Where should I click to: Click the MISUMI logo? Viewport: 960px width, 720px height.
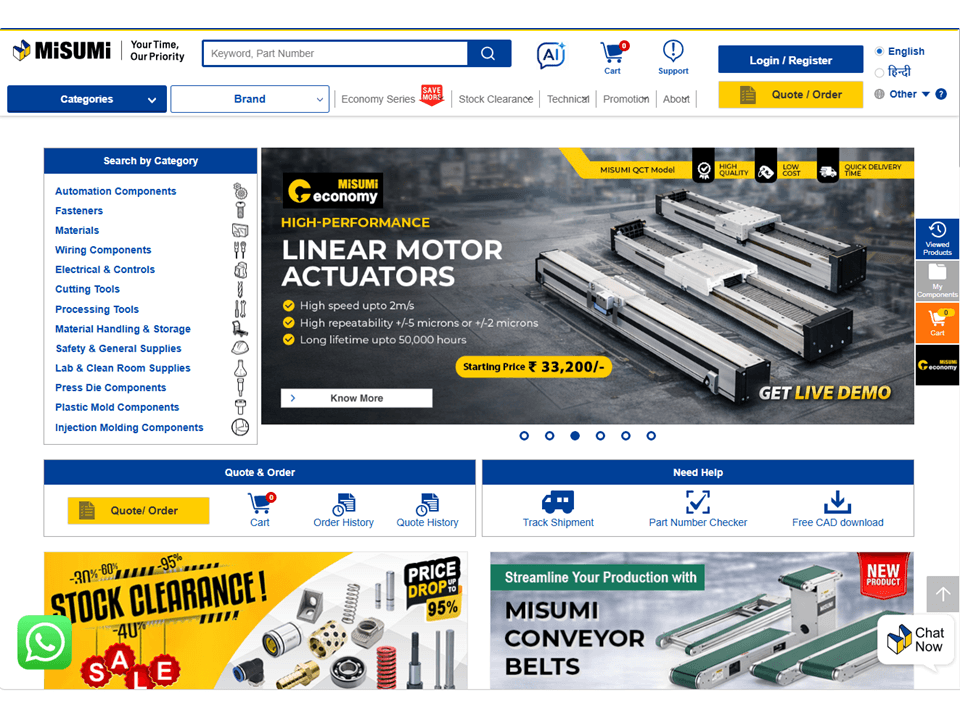click(x=62, y=51)
